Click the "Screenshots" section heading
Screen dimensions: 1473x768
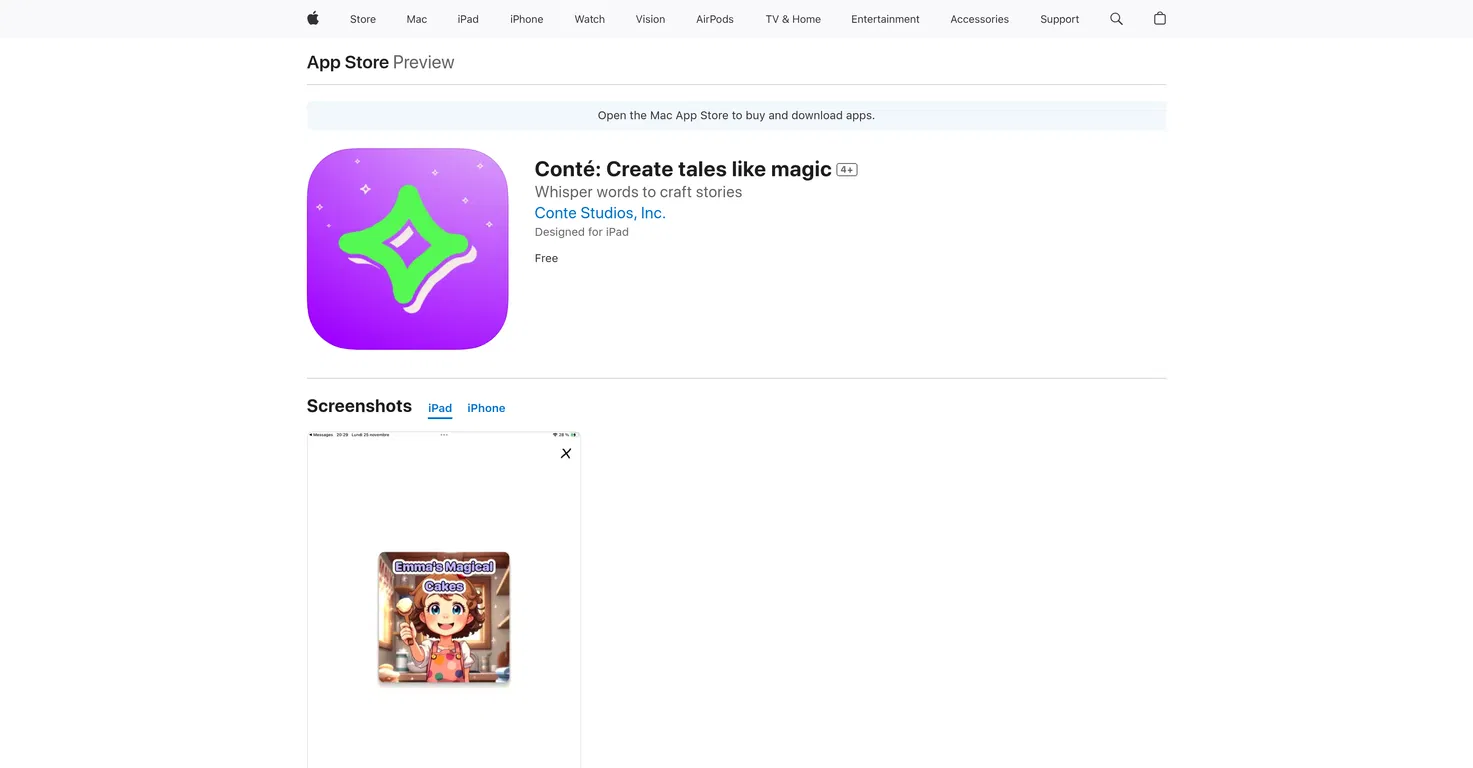(359, 406)
